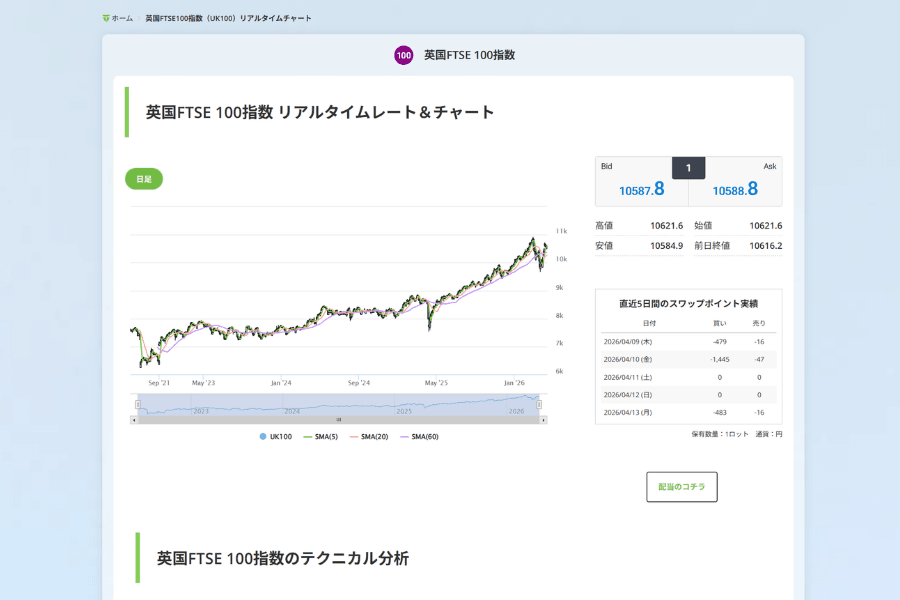The image size is (900, 600).
Task: Click the left scroll arrow under the chart navigator
Action: tap(132, 420)
